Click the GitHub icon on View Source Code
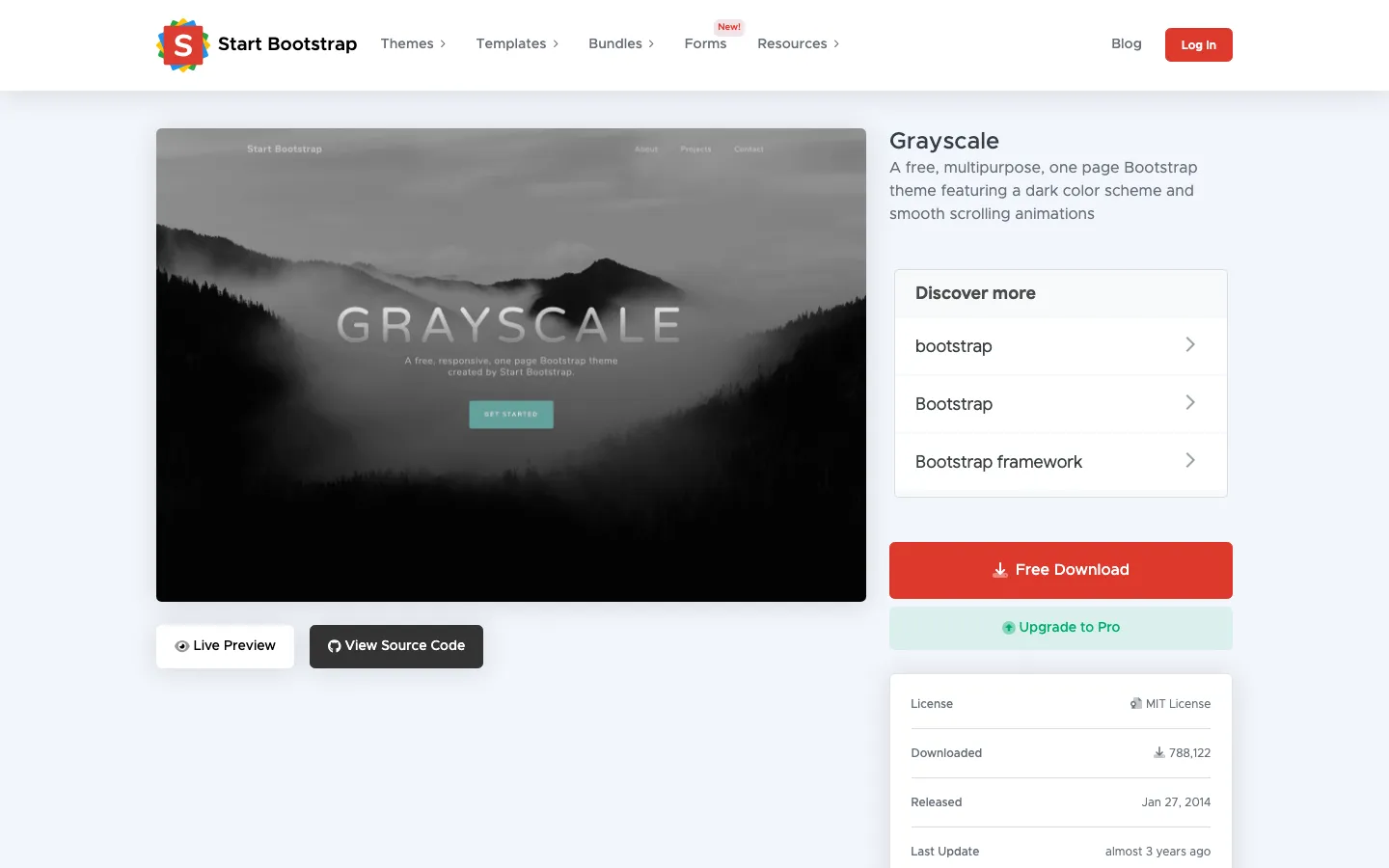 tap(334, 646)
